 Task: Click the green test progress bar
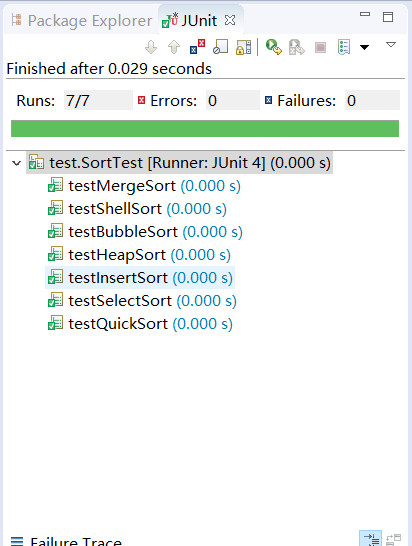click(x=205, y=128)
